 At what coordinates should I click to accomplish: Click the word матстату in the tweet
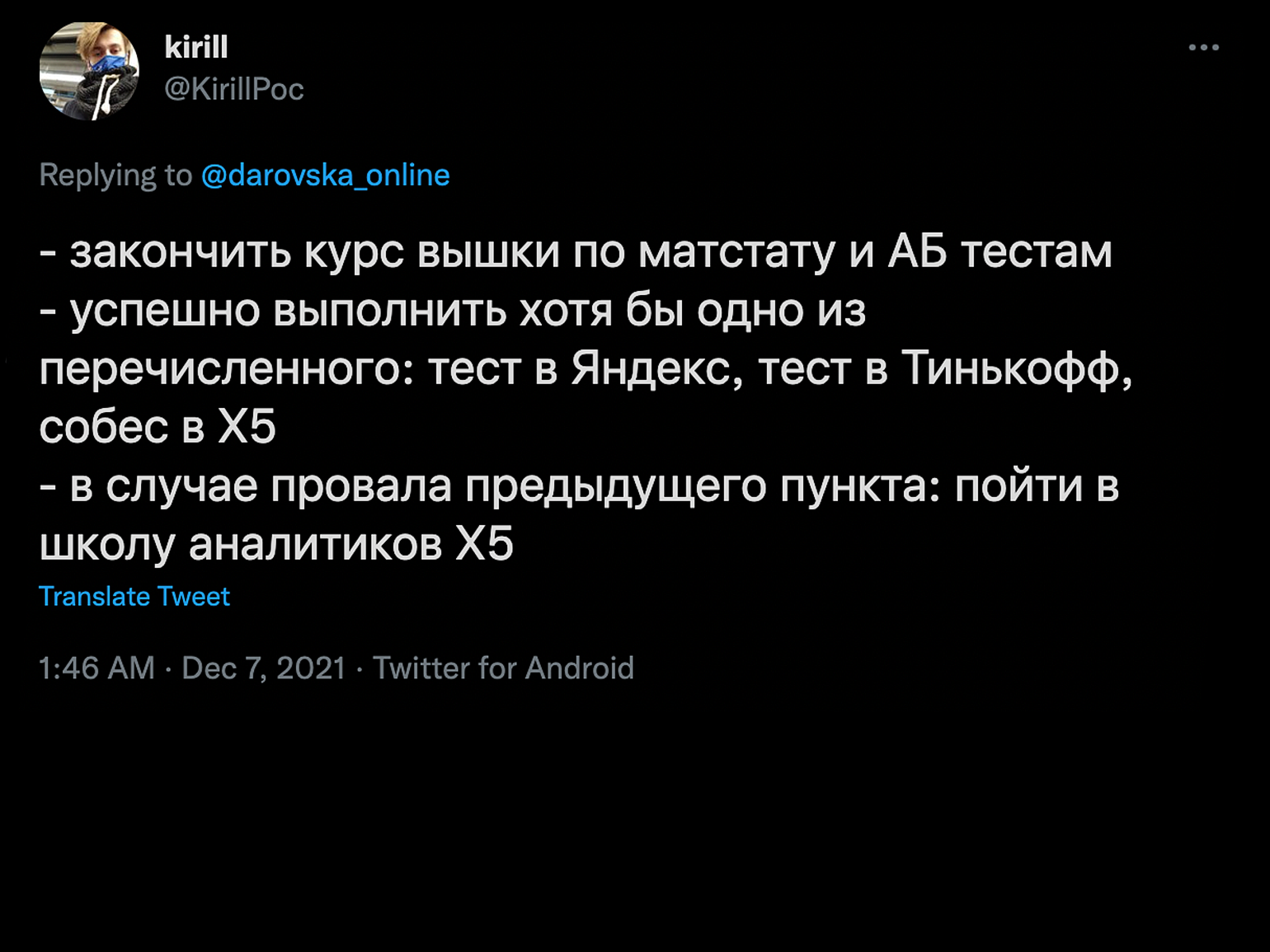[x=737, y=253]
